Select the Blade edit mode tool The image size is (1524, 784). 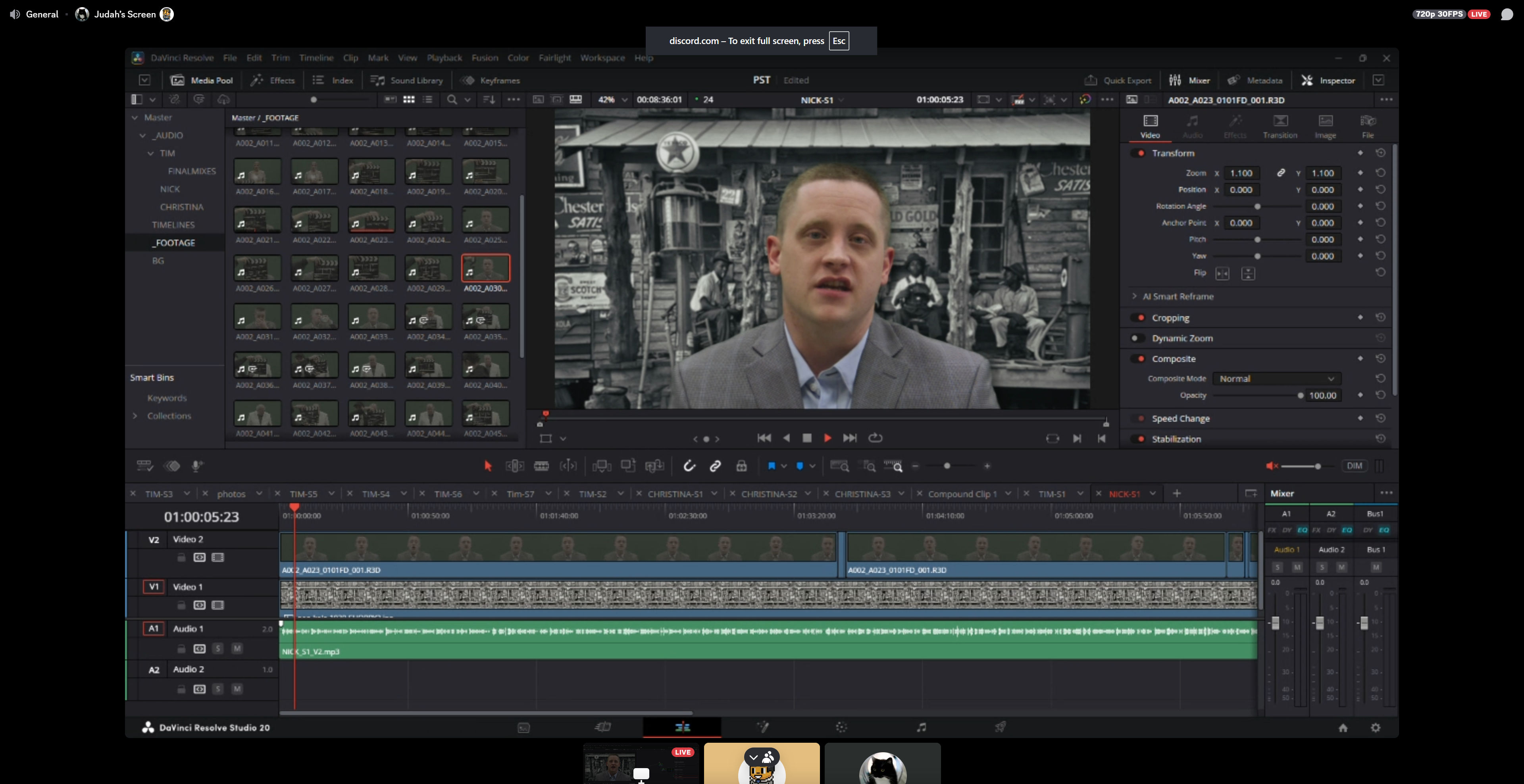[x=541, y=466]
